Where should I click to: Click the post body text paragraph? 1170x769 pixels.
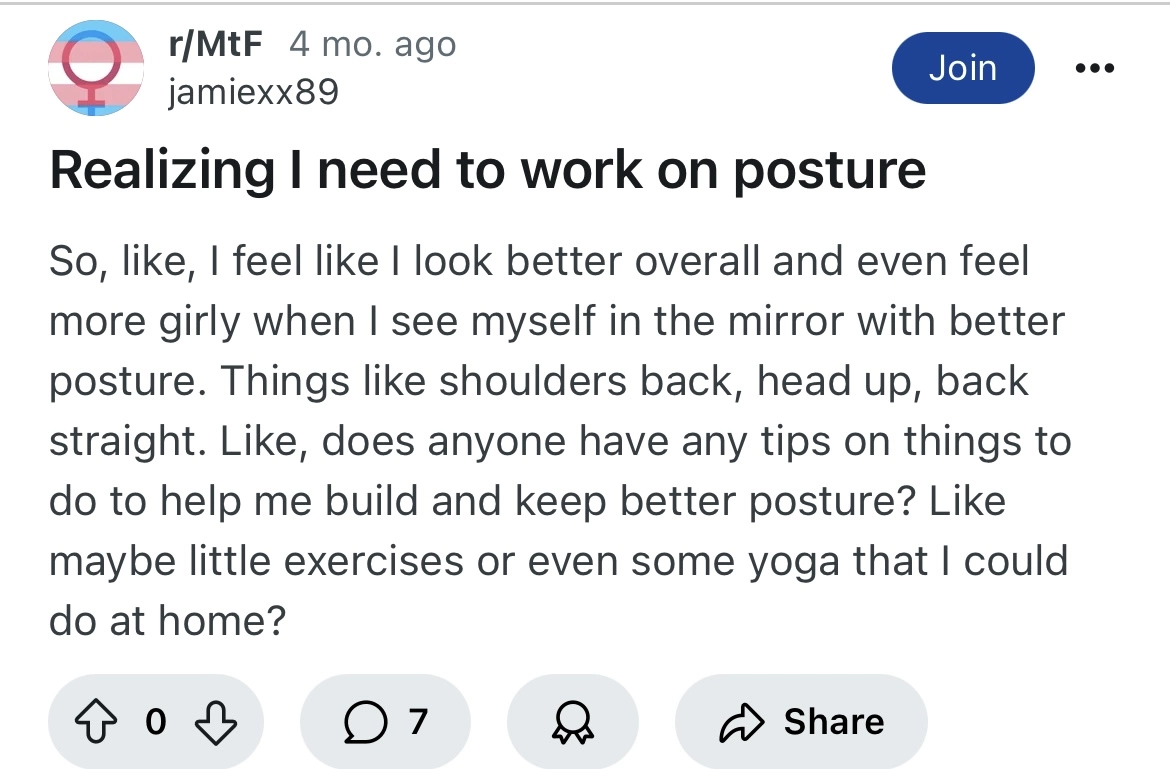point(560,440)
